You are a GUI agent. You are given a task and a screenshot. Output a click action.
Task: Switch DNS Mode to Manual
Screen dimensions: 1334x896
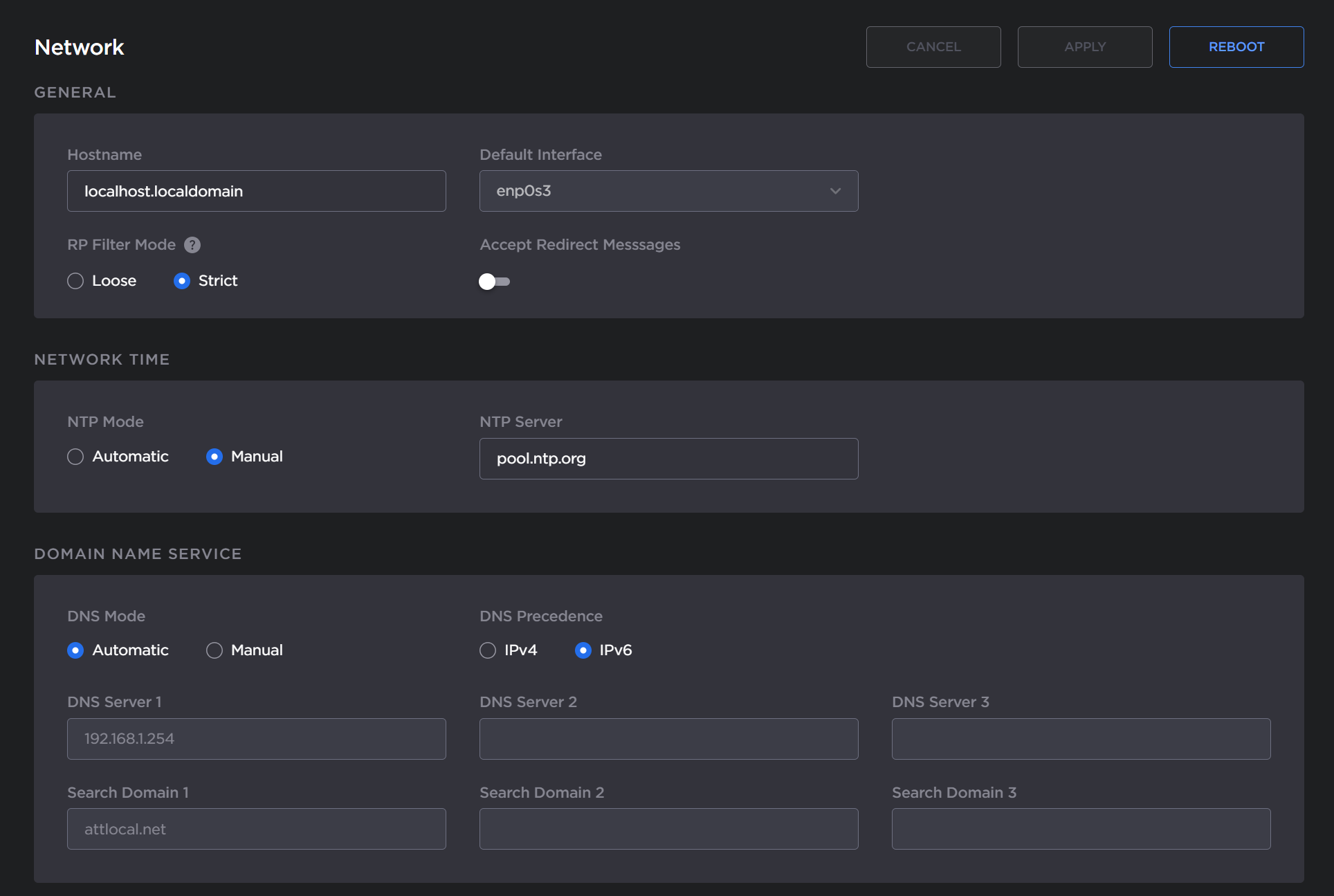point(213,650)
